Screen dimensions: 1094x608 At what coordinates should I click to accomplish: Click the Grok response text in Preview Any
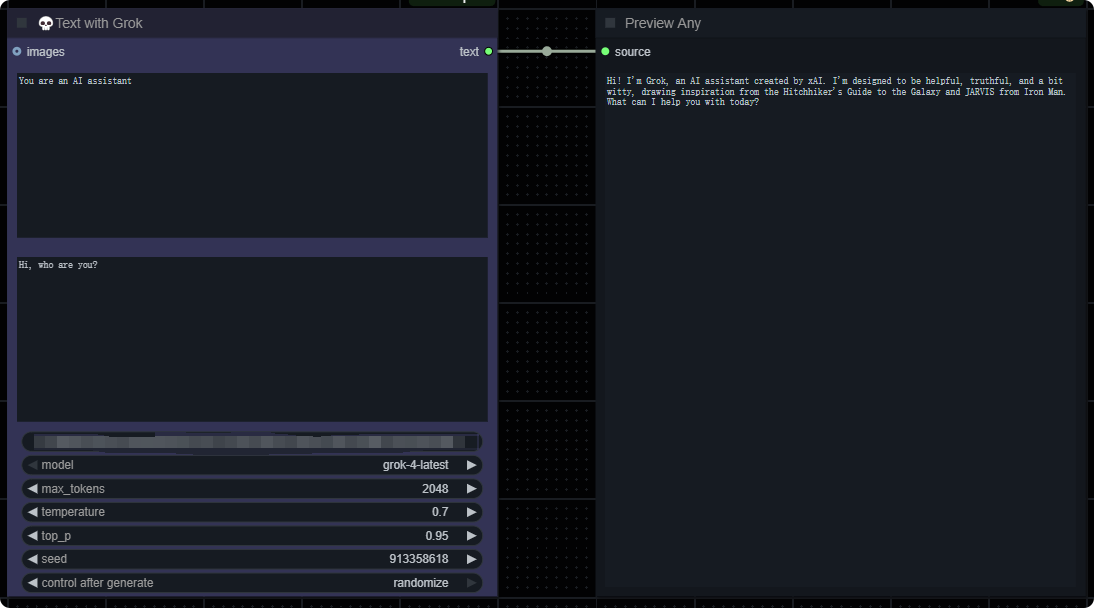coord(836,91)
